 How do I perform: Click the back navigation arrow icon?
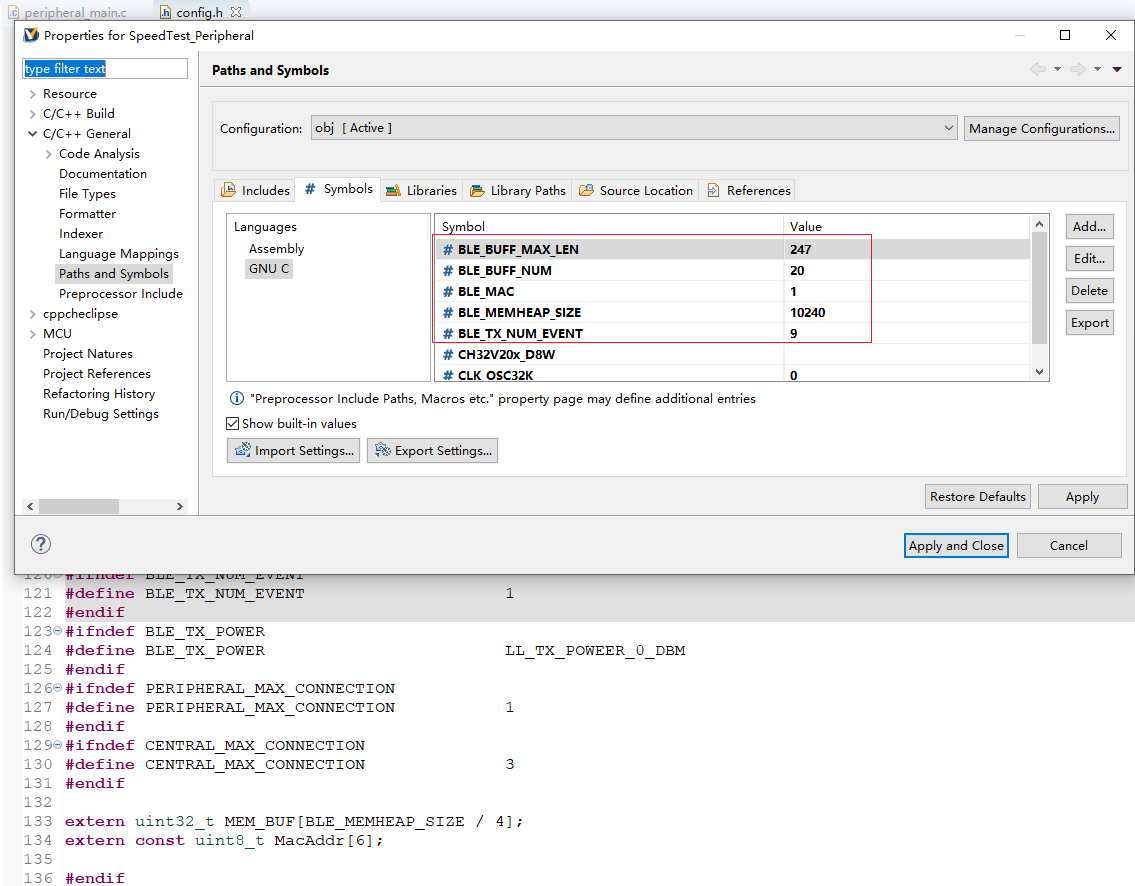[1038, 69]
